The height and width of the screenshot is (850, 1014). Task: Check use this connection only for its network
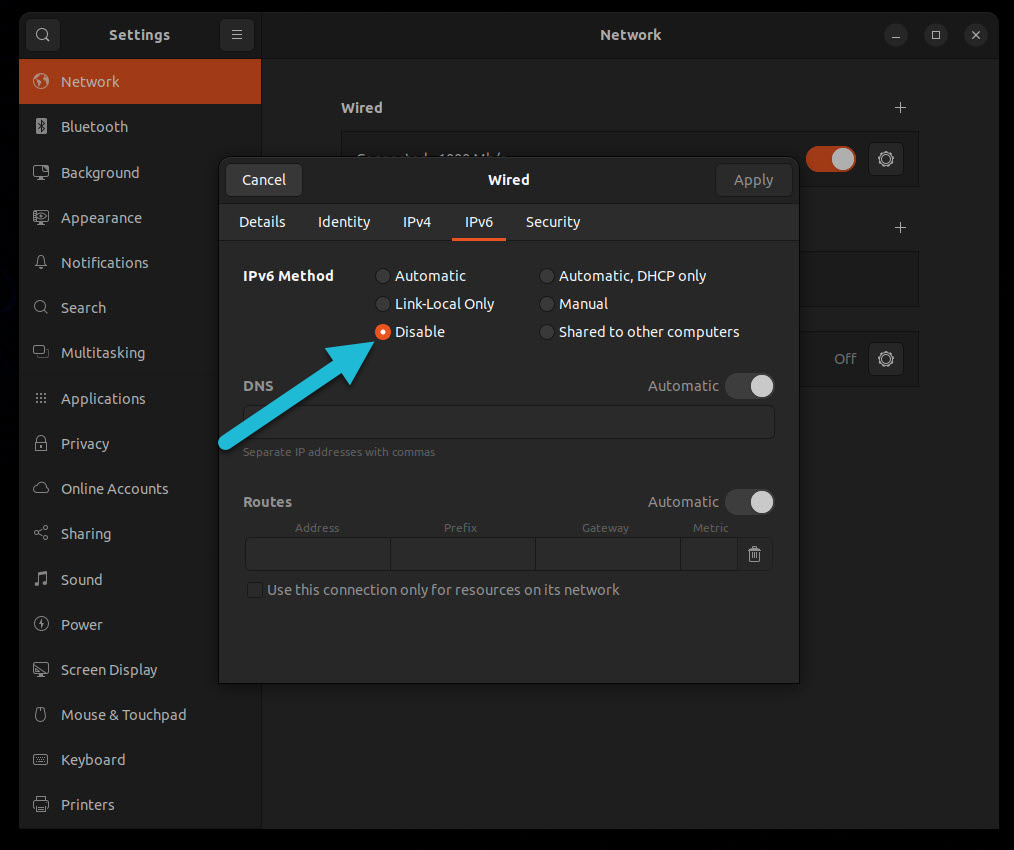255,589
